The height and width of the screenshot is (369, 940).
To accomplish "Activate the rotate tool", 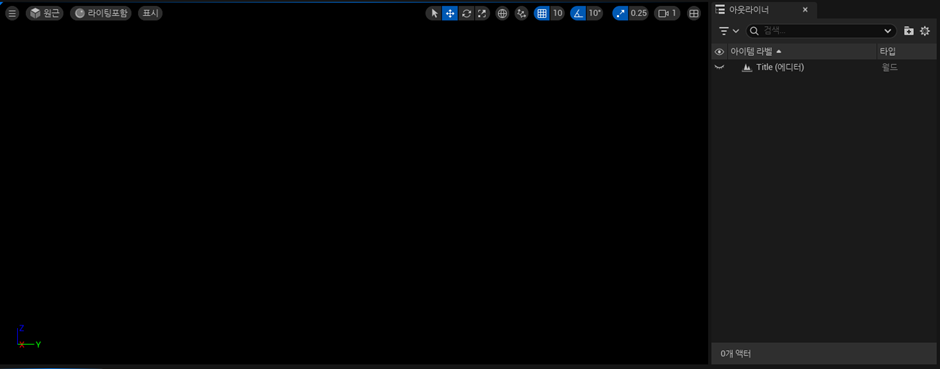I will [x=466, y=13].
